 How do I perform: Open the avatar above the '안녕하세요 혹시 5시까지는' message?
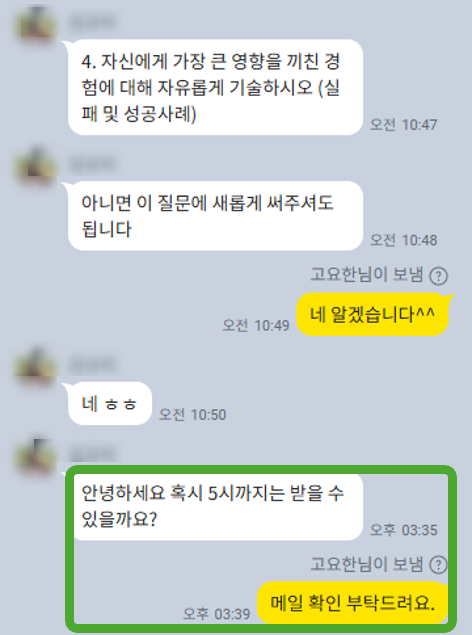[x=36, y=458]
